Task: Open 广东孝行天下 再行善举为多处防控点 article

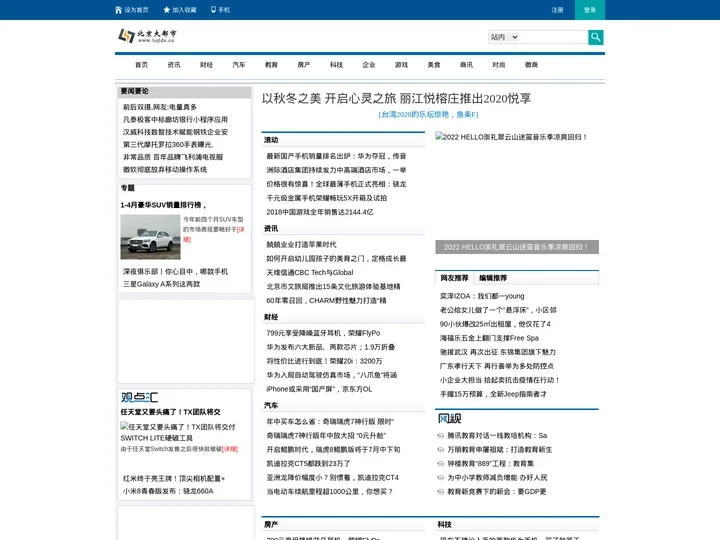Action: point(497,366)
